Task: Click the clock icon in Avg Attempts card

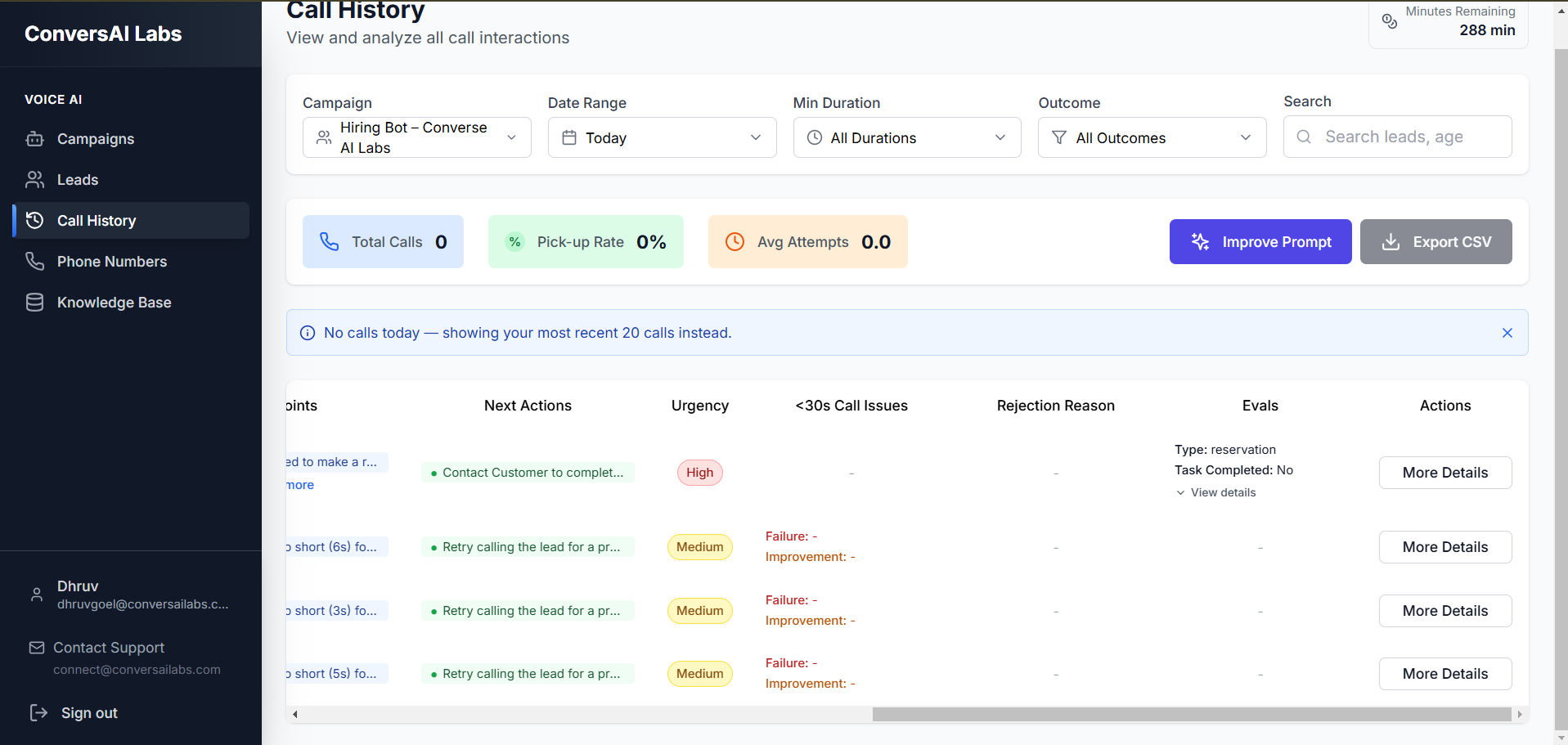Action: point(735,242)
